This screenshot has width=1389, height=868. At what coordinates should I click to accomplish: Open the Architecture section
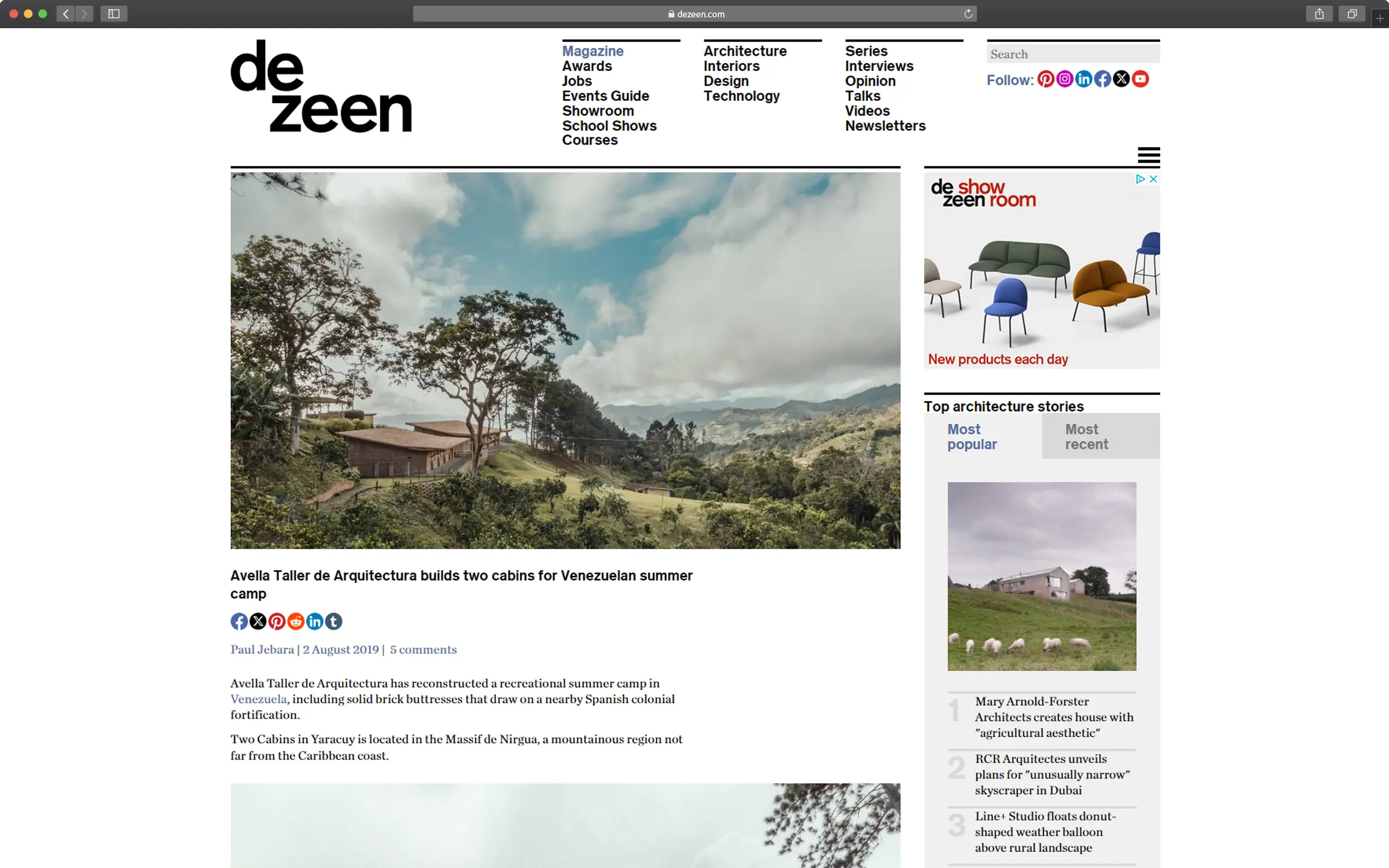[x=744, y=51]
